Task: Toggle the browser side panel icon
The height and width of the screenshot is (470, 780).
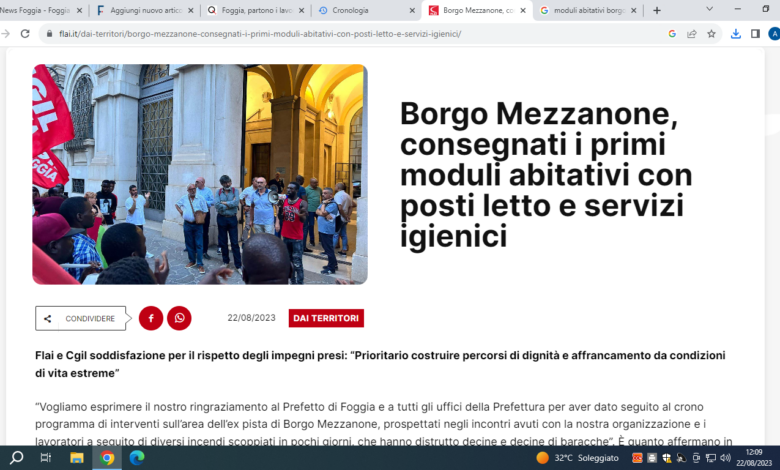Action: tap(755, 34)
